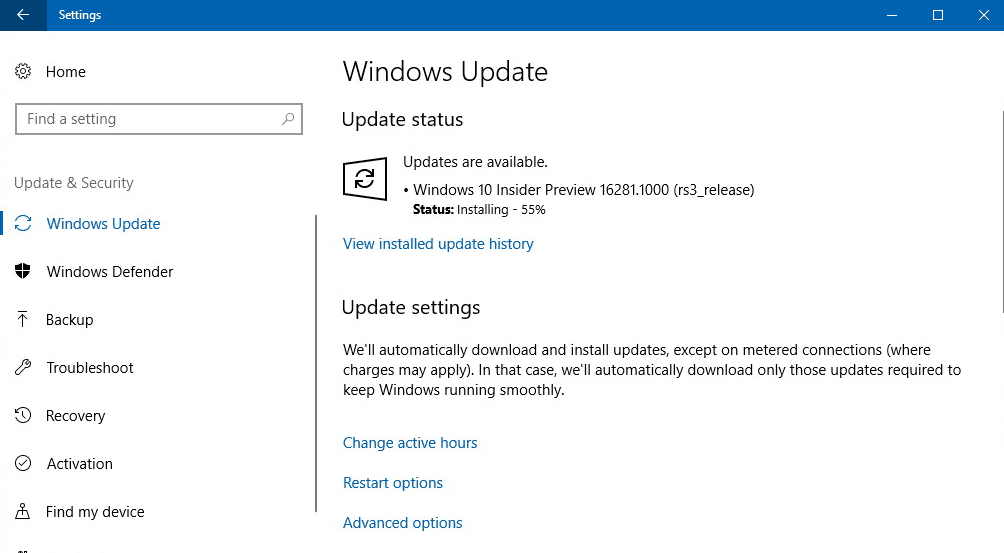Go to the Backup settings
The height and width of the screenshot is (553, 1004).
69,320
